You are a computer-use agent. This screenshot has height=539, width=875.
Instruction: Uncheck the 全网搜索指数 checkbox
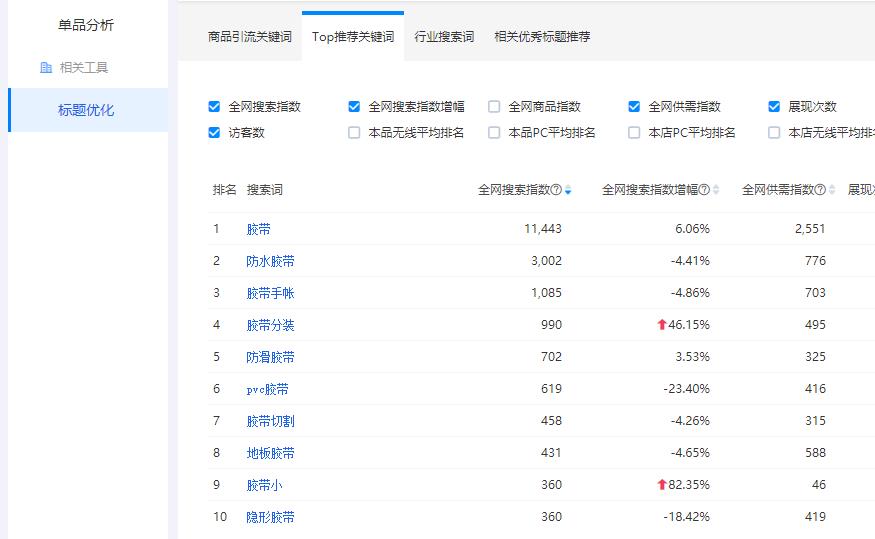point(214,107)
